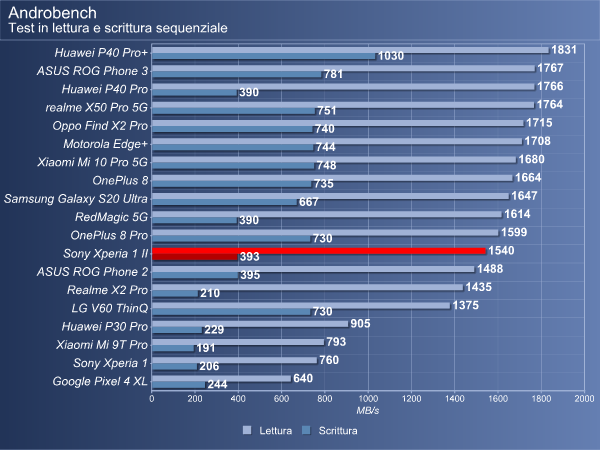Select the OnePlus 8 label
Image resolution: width=600 pixels, height=450 pixels.
[x=120, y=180]
